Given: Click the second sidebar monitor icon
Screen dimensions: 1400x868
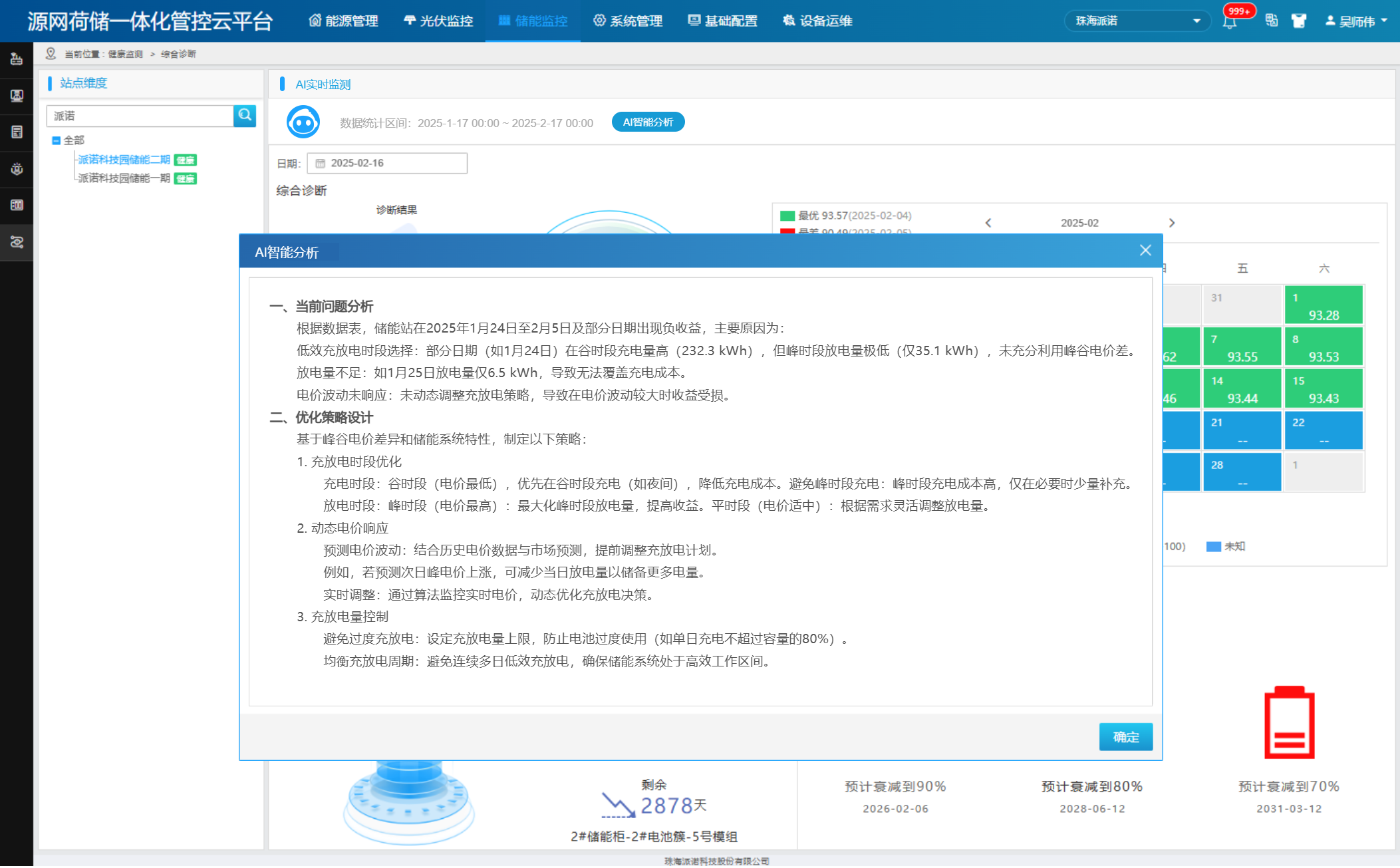Looking at the screenshot, I should point(17,96).
